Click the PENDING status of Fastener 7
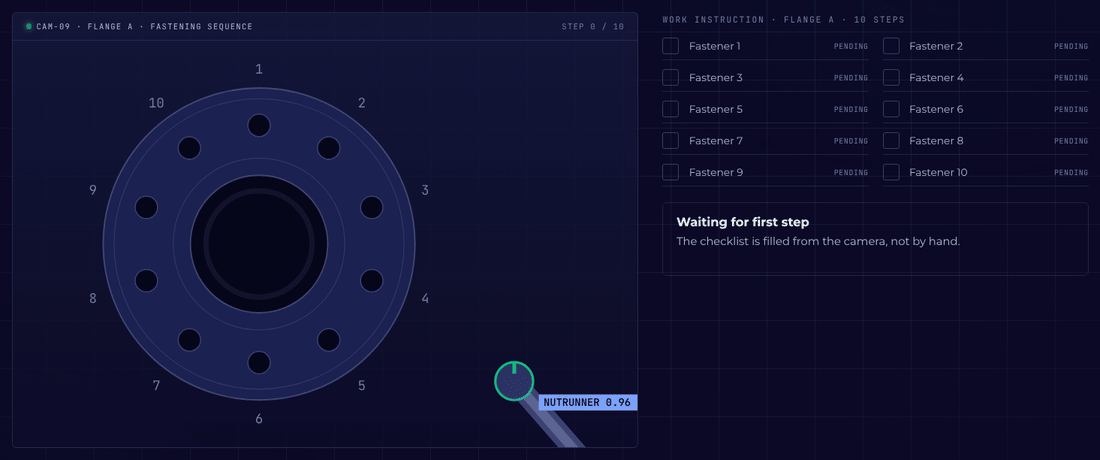 (851, 141)
